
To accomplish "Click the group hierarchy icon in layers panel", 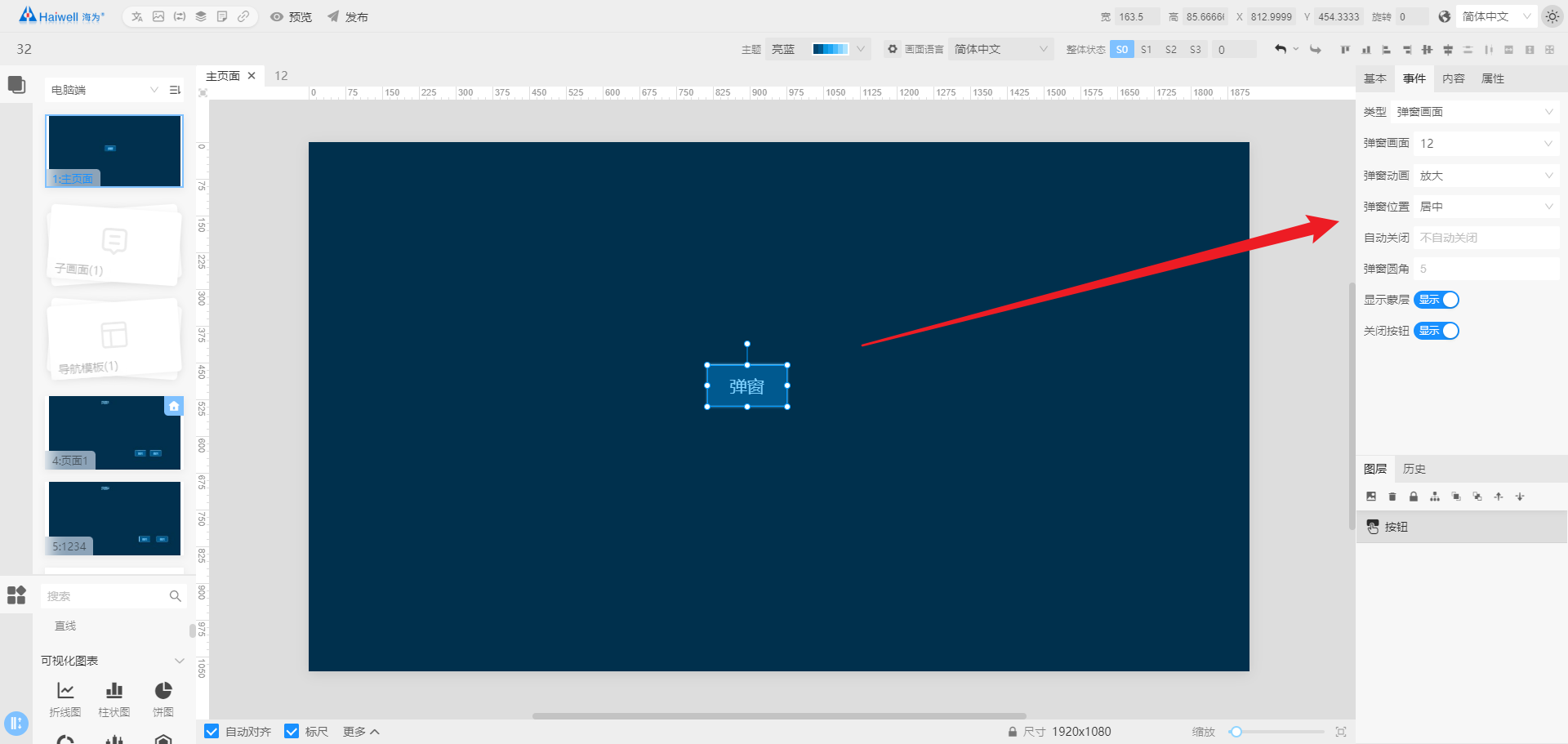I will pyautogui.click(x=1435, y=497).
